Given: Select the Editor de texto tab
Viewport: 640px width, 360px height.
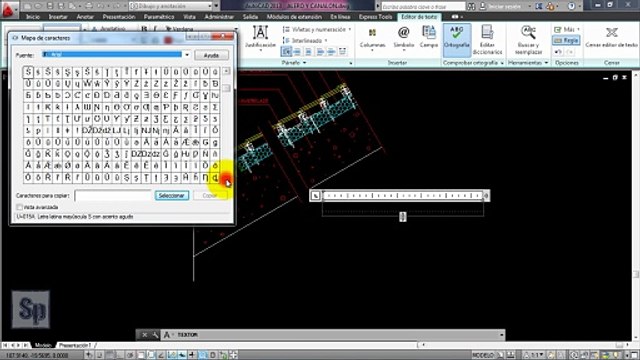Looking at the screenshot, I should 419,17.
